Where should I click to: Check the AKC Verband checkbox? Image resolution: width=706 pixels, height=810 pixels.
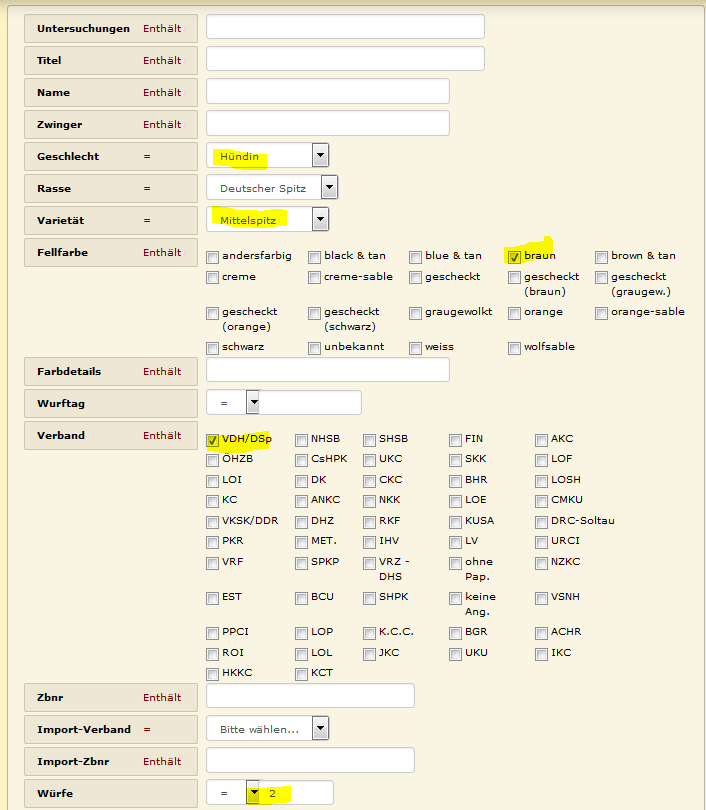pyautogui.click(x=542, y=440)
